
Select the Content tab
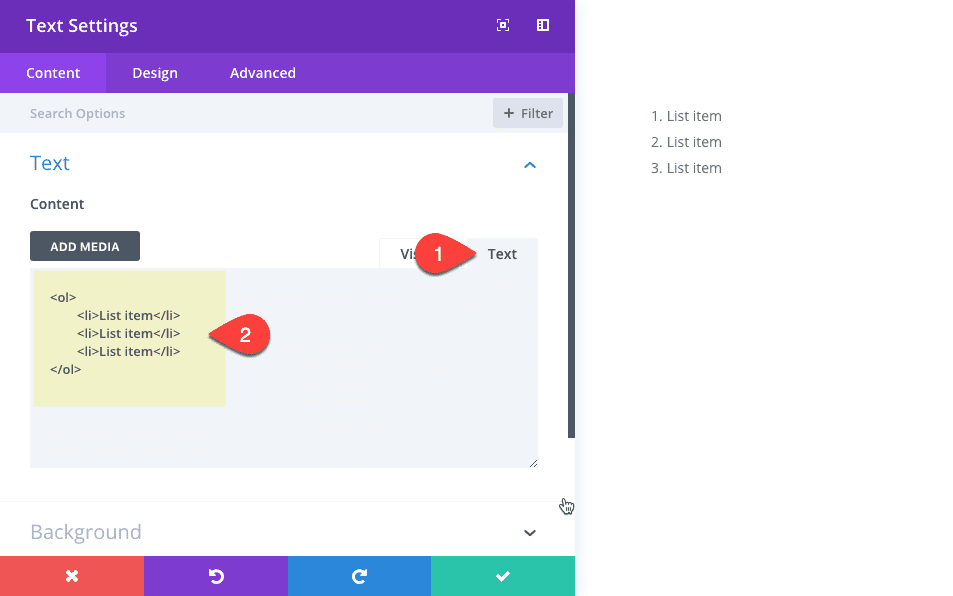tap(53, 72)
